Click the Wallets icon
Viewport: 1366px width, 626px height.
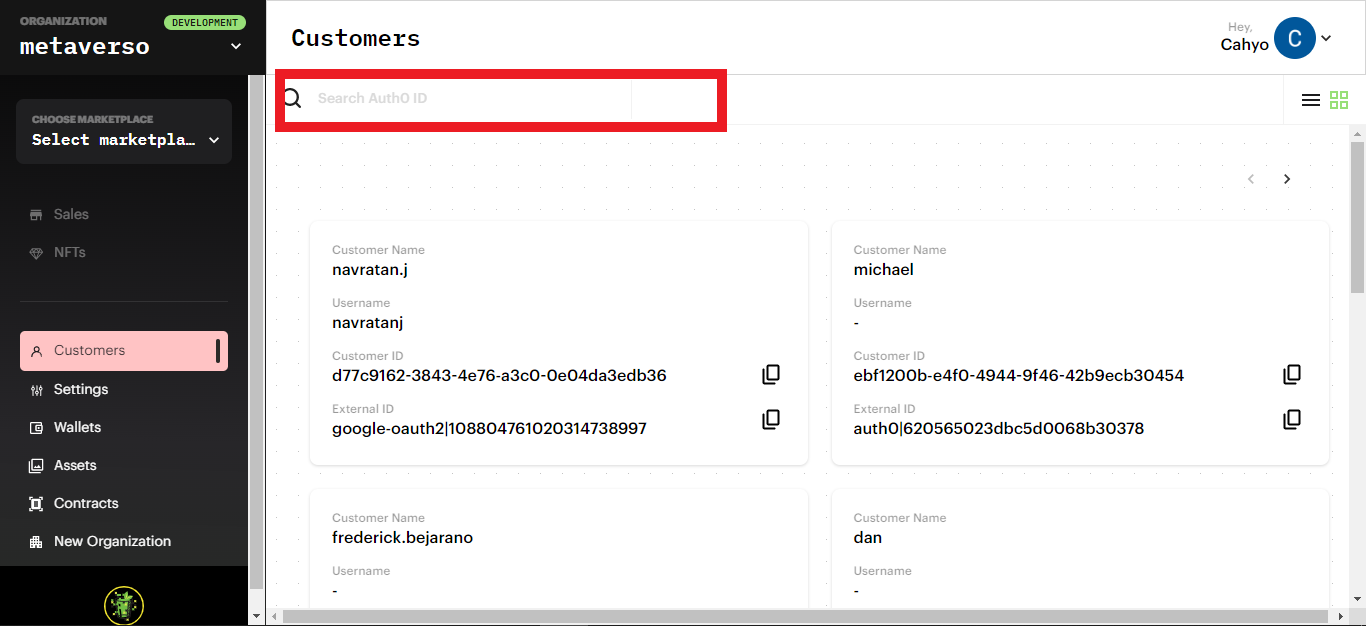[36, 428]
